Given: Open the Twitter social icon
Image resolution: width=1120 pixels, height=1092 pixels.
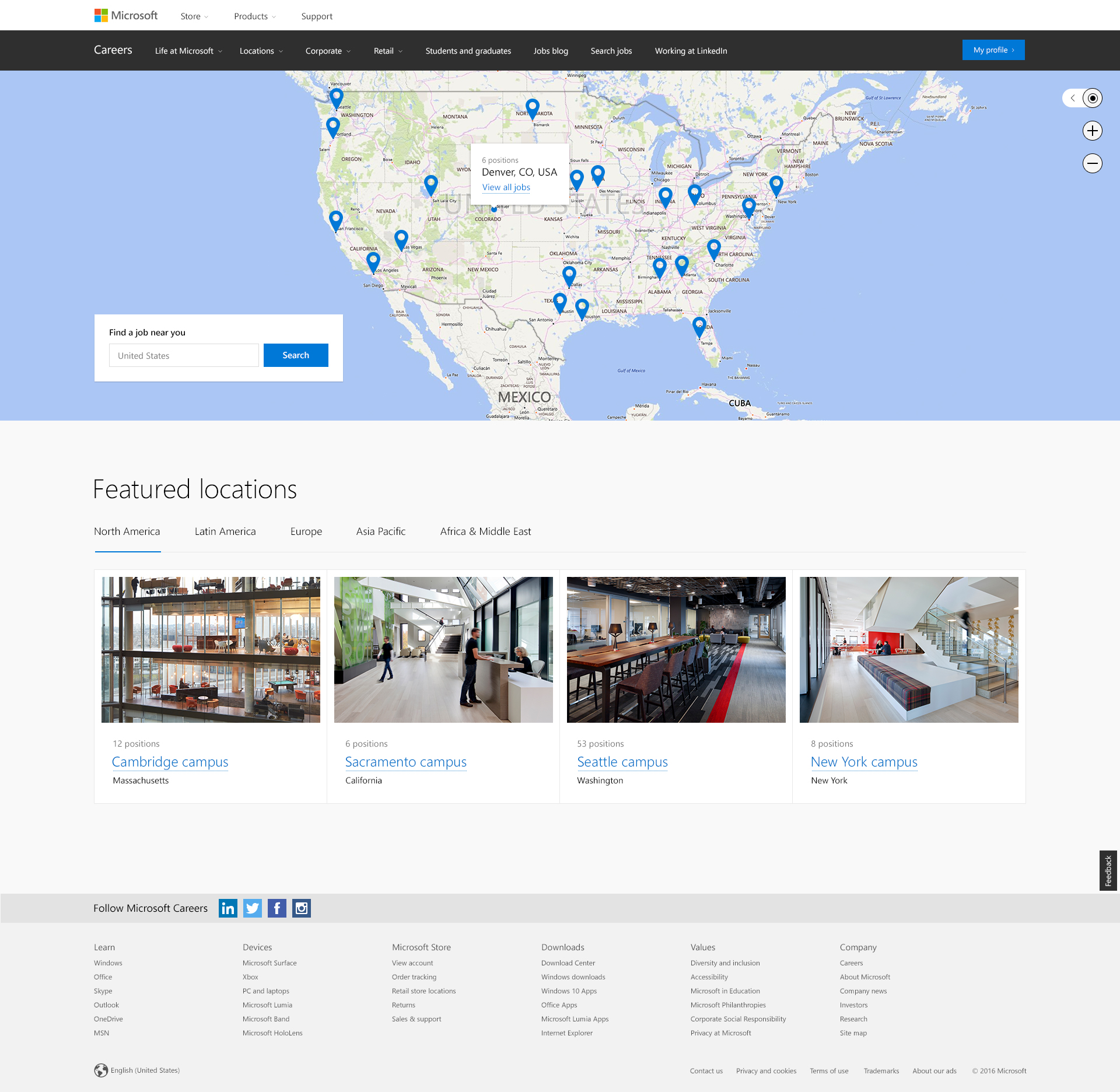Looking at the screenshot, I should pos(253,908).
